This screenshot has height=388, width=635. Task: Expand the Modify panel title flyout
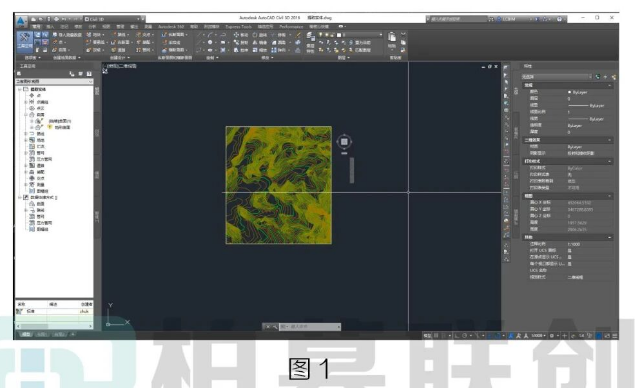pyautogui.click(x=266, y=58)
